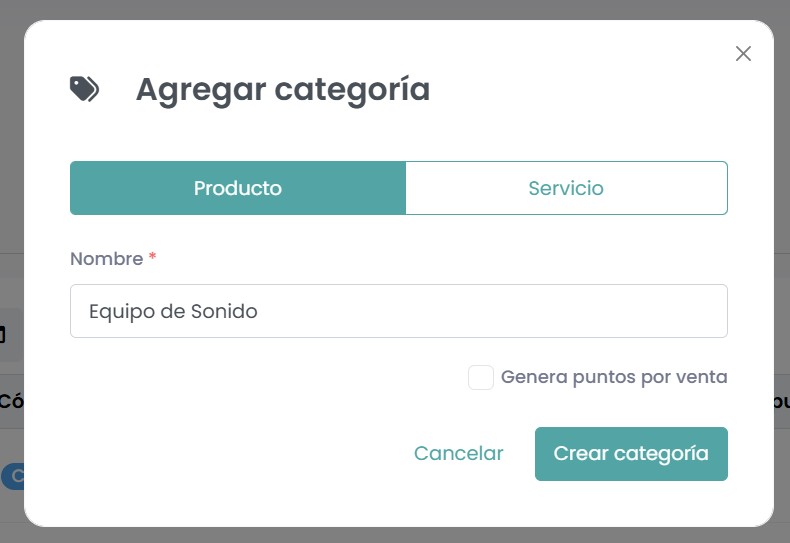Image resolution: width=790 pixels, height=543 pixels.
Task: Click the 'Agregar categoría' dialog title
Action: pyautogui.click(x=283, y=89)
